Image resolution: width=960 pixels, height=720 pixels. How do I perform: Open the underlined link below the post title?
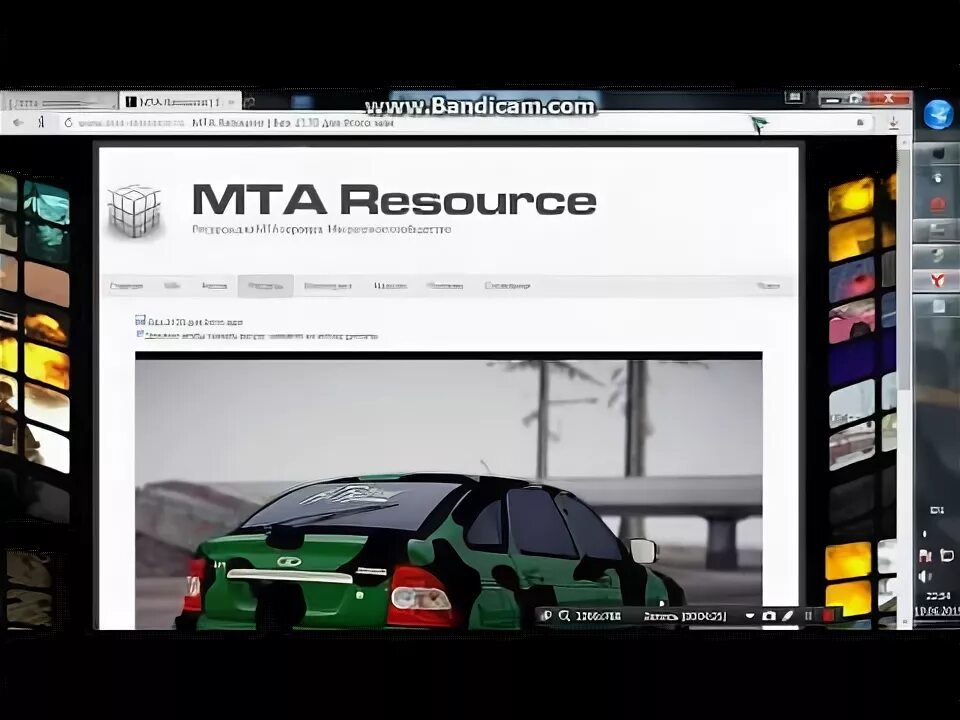click(x=261, y=336)
